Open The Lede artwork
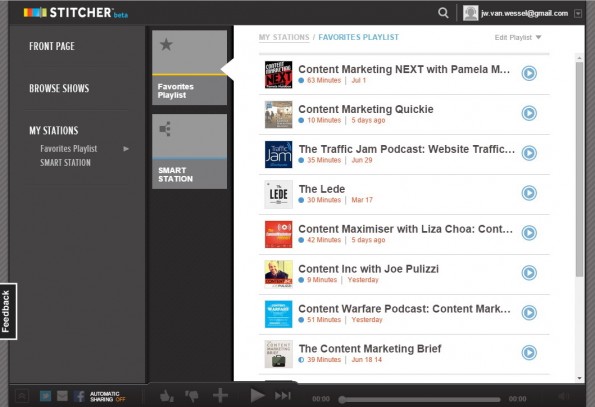This screenshot has width=595, height=407. click(x=279, y=195)
